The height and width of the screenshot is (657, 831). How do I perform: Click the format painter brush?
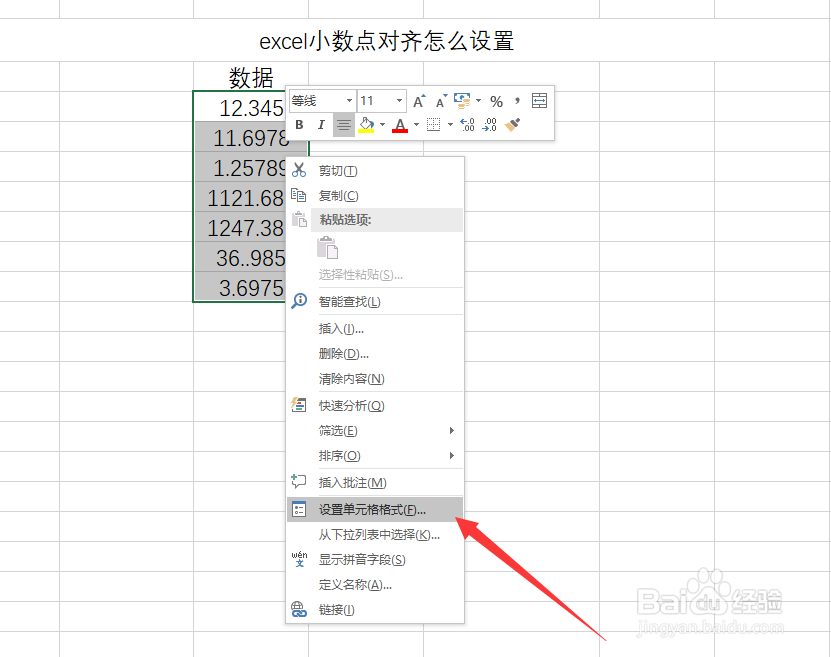click(x=512, y=125)
